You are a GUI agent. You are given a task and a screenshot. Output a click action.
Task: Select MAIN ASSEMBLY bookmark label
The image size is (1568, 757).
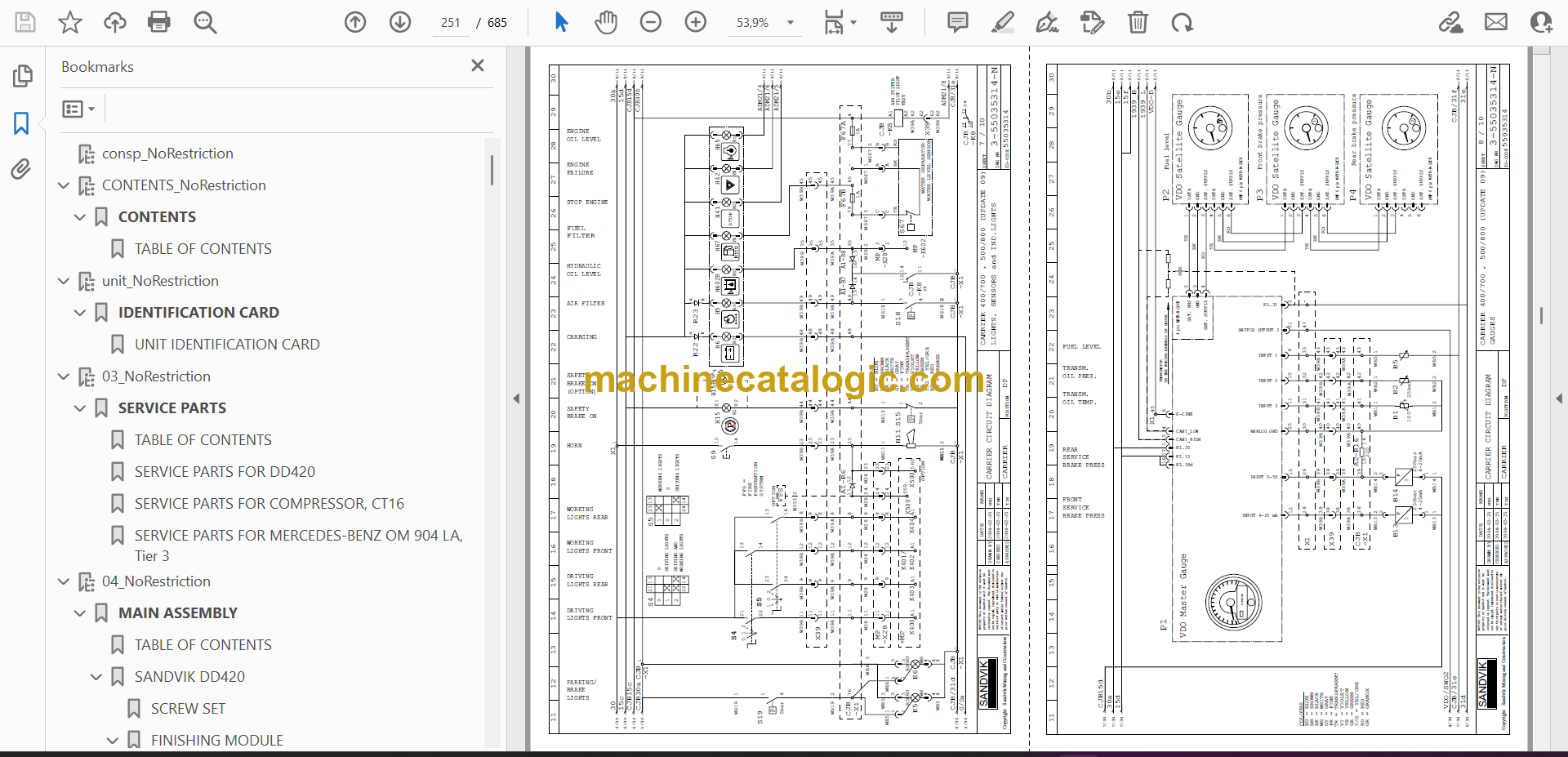click(x=178, y=613)
